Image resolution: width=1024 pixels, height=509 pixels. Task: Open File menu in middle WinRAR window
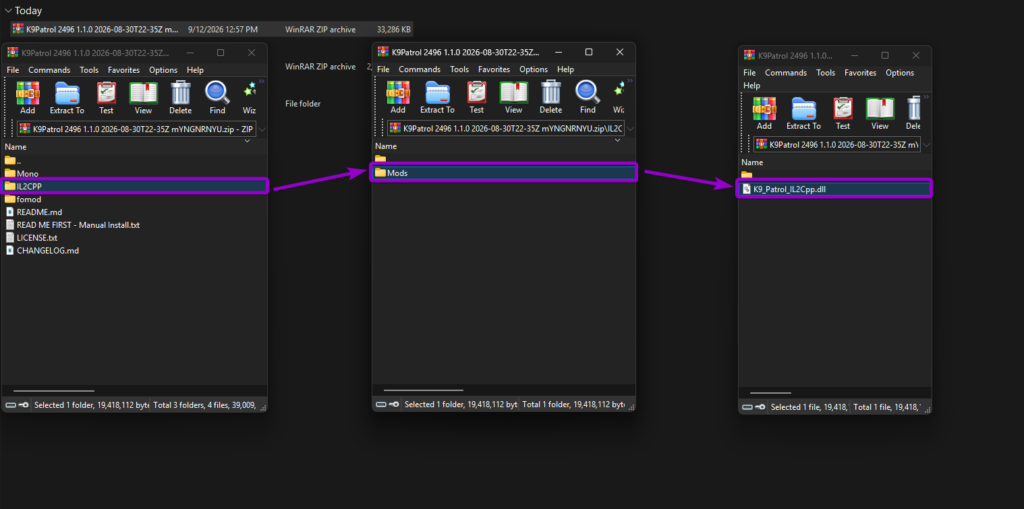click(x=383, y=69)
